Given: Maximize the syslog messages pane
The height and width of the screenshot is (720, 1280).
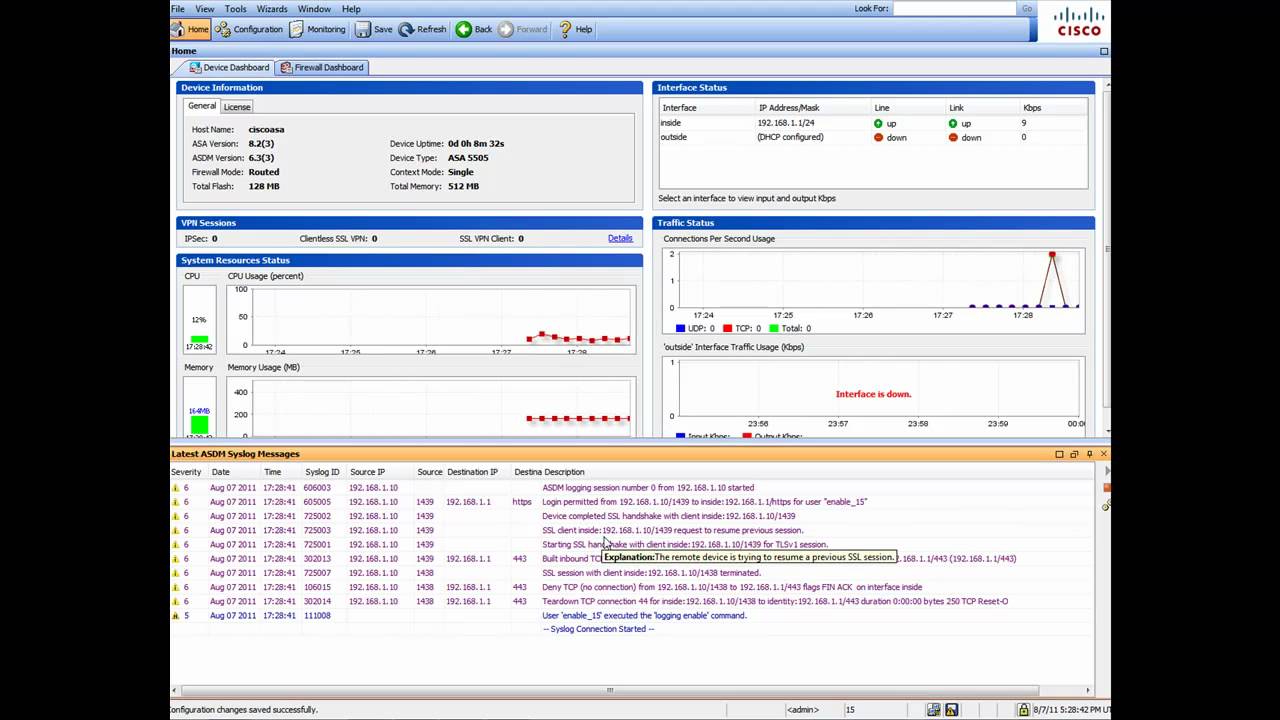Looking at the screenshot, I should 1059,454.
